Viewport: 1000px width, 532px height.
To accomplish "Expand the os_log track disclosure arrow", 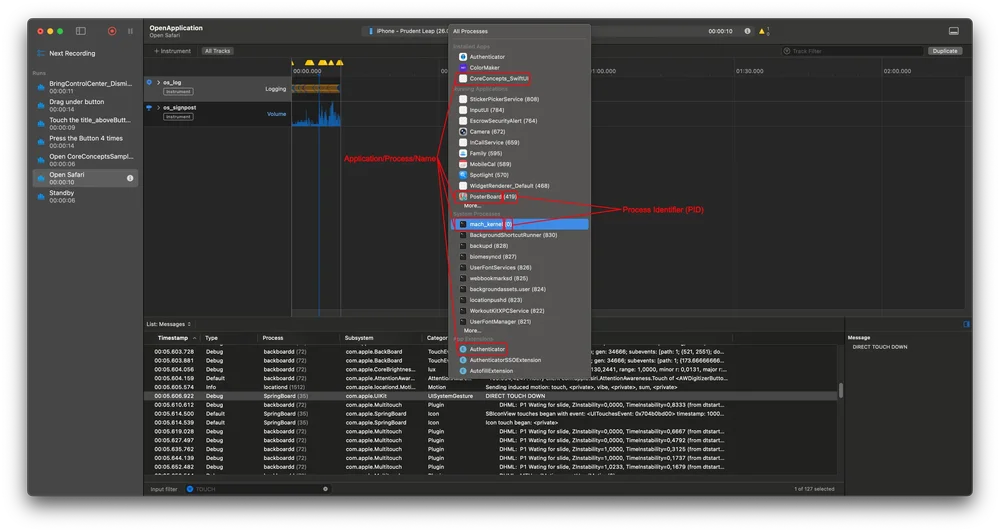I will pos(158,82).
